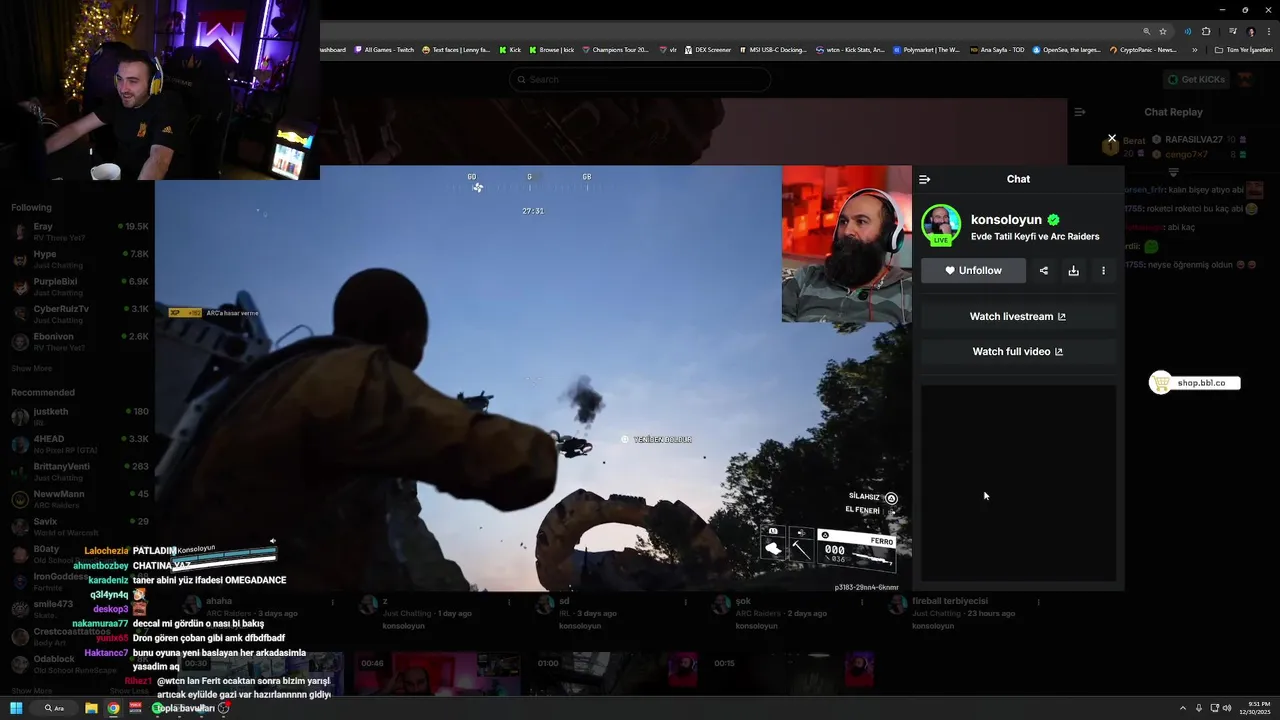1280x720 pixels.
Task: Open konsoloyun channel name link
Action: pyautogui.click(x=1006, y=219)
